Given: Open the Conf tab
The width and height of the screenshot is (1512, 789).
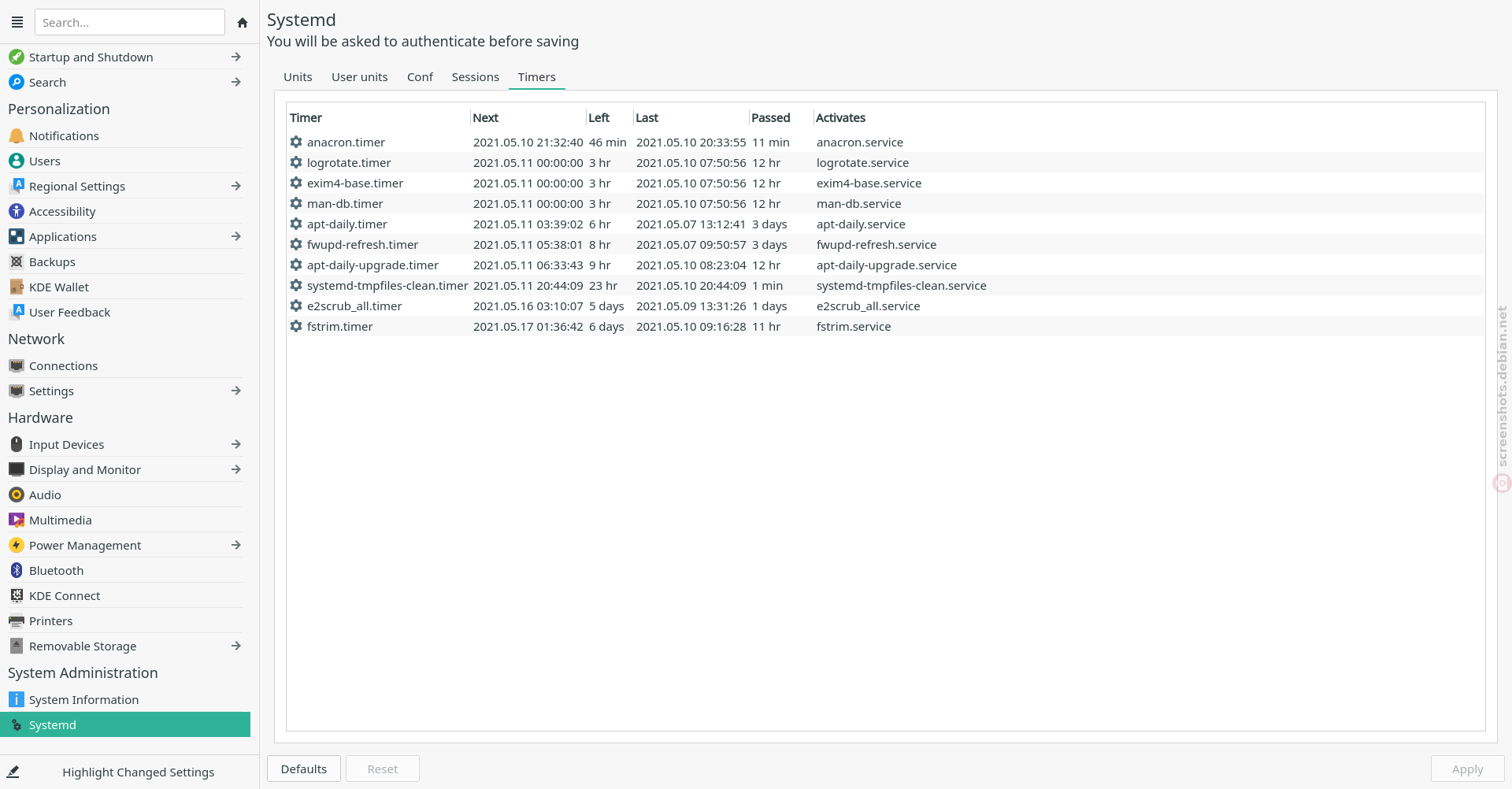Looking at the screenshot, I should click(x=420, y=76).
